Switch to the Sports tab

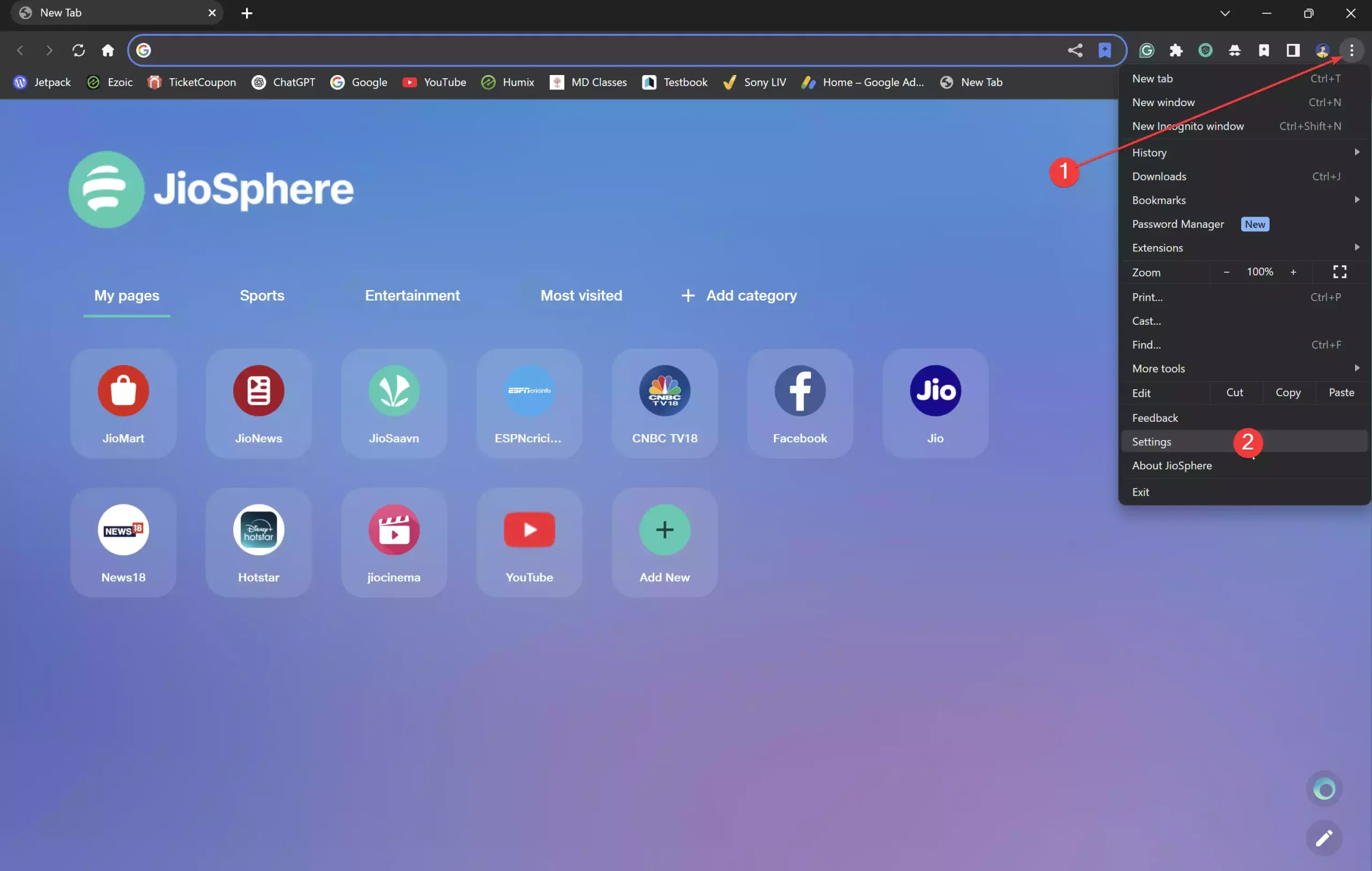[x=262, y=295]
